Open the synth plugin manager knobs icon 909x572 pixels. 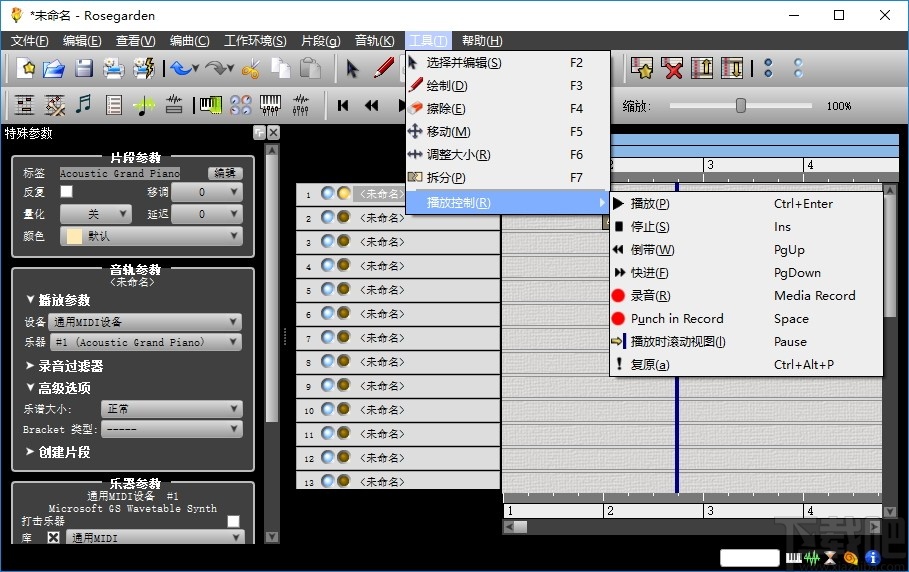click(x=241, y=105)
